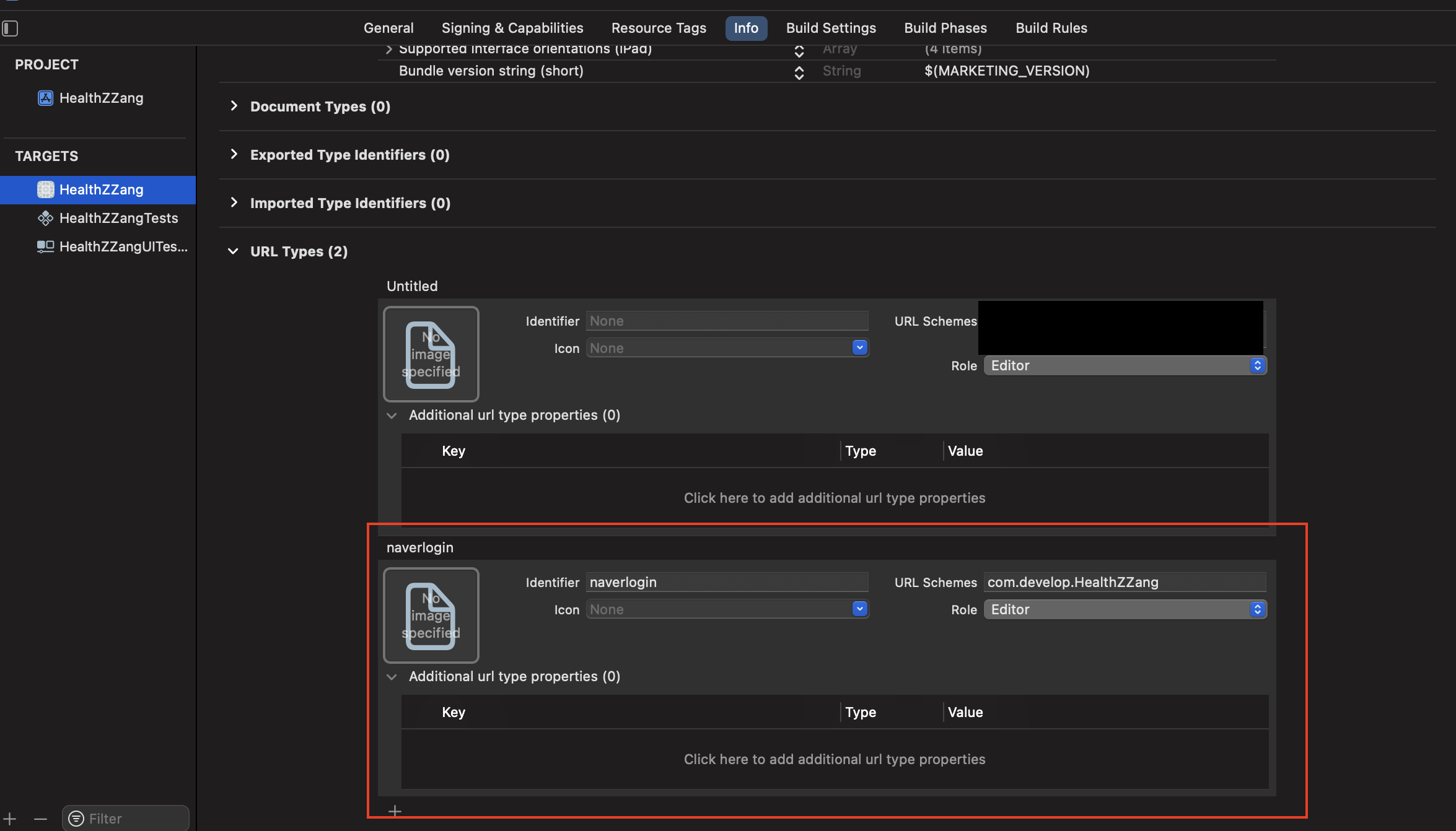
Task: Click naverlogin's no-image icon well
Action: tap(431, 615)
